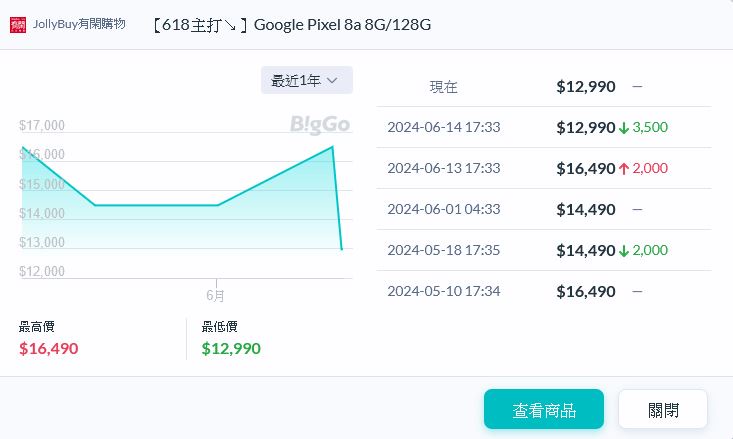The image size is (733, 439).
Task: Click the red up arrow for 2,000 increase
Action: pyautogui.click(x=624, y=169)
